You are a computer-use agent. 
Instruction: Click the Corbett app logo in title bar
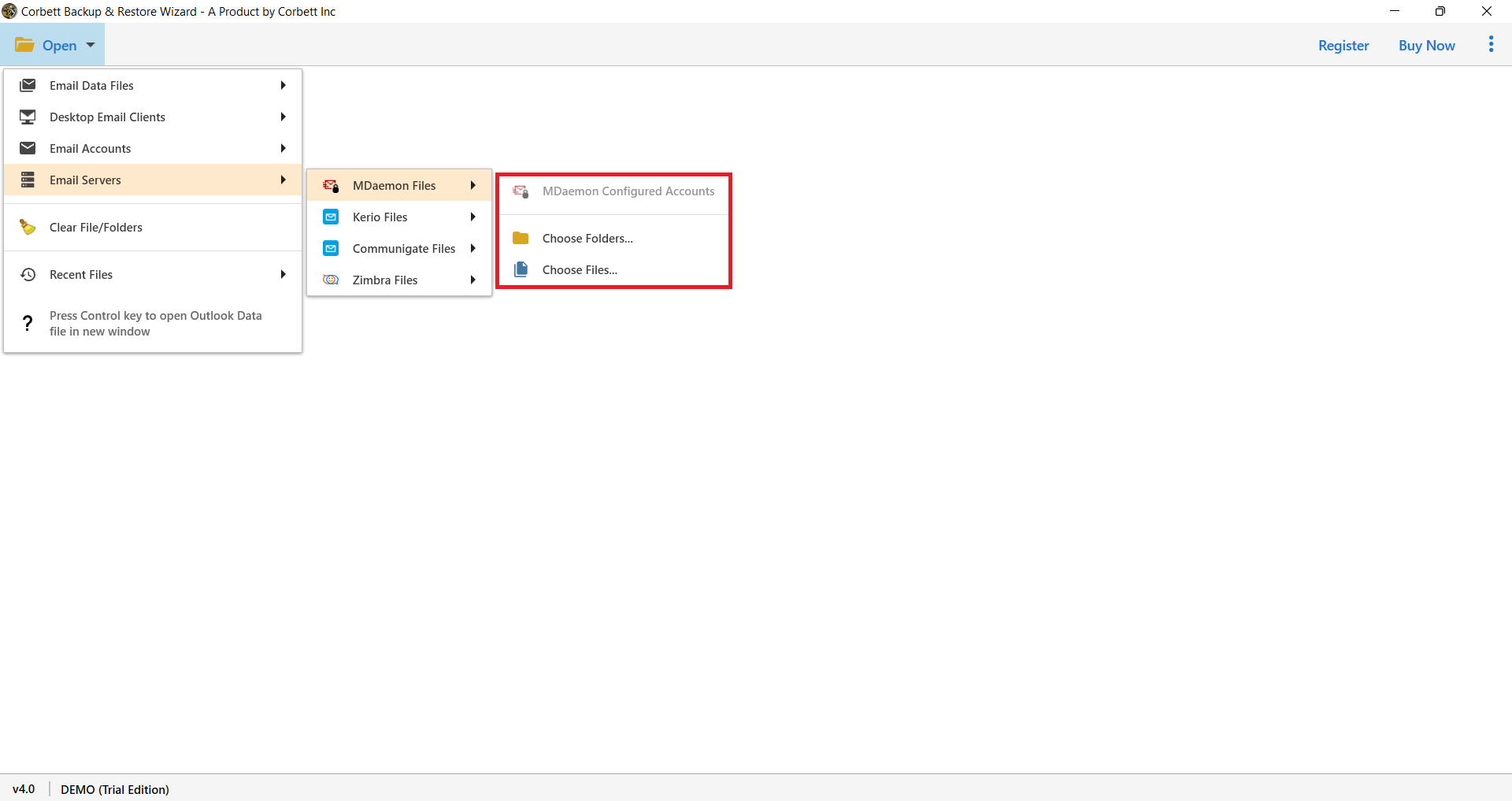click(x=9, y=11)
